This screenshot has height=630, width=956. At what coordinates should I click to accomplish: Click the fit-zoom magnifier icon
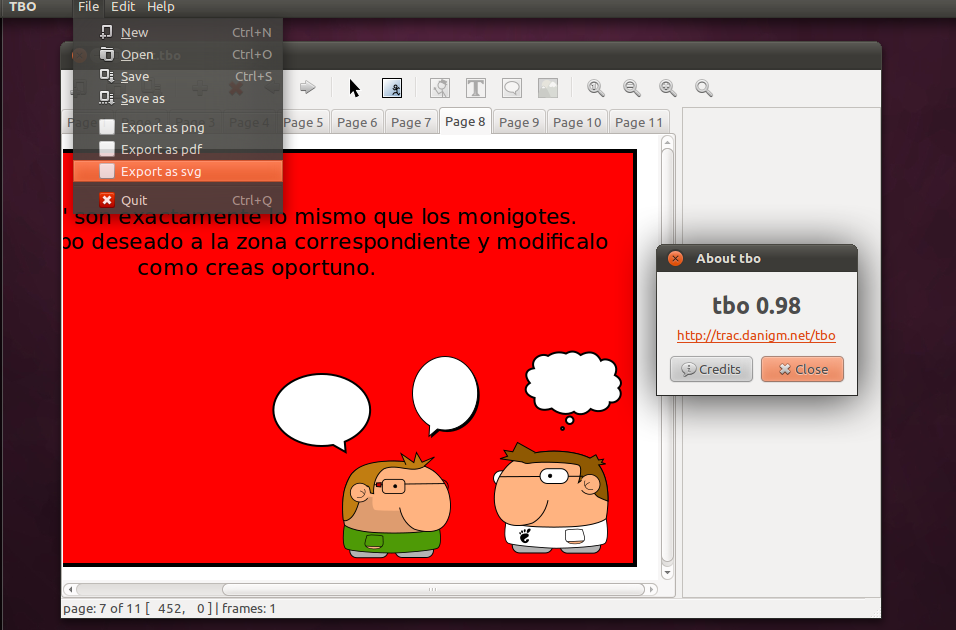point(667,88)
